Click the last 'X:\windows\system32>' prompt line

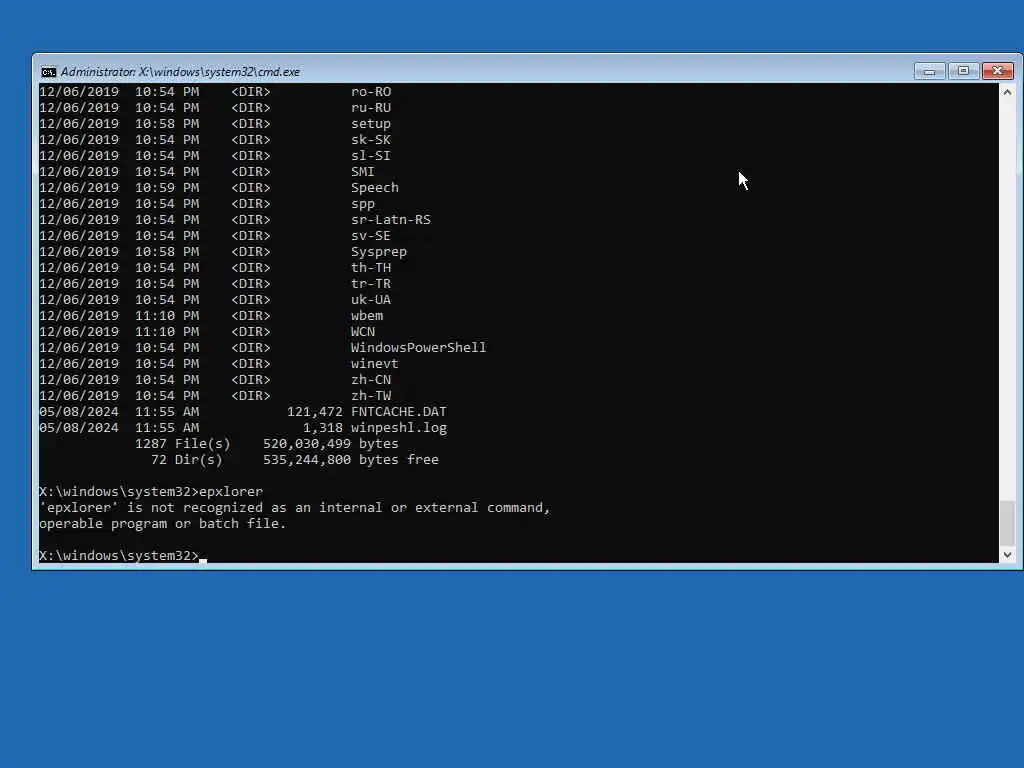point(119,556)
